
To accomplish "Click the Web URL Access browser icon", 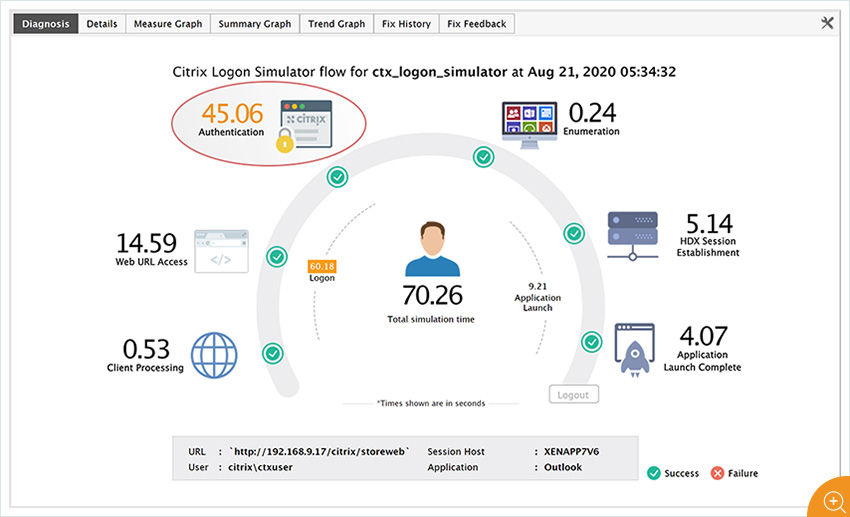I will pyautogui.click(x=221, y=251).
